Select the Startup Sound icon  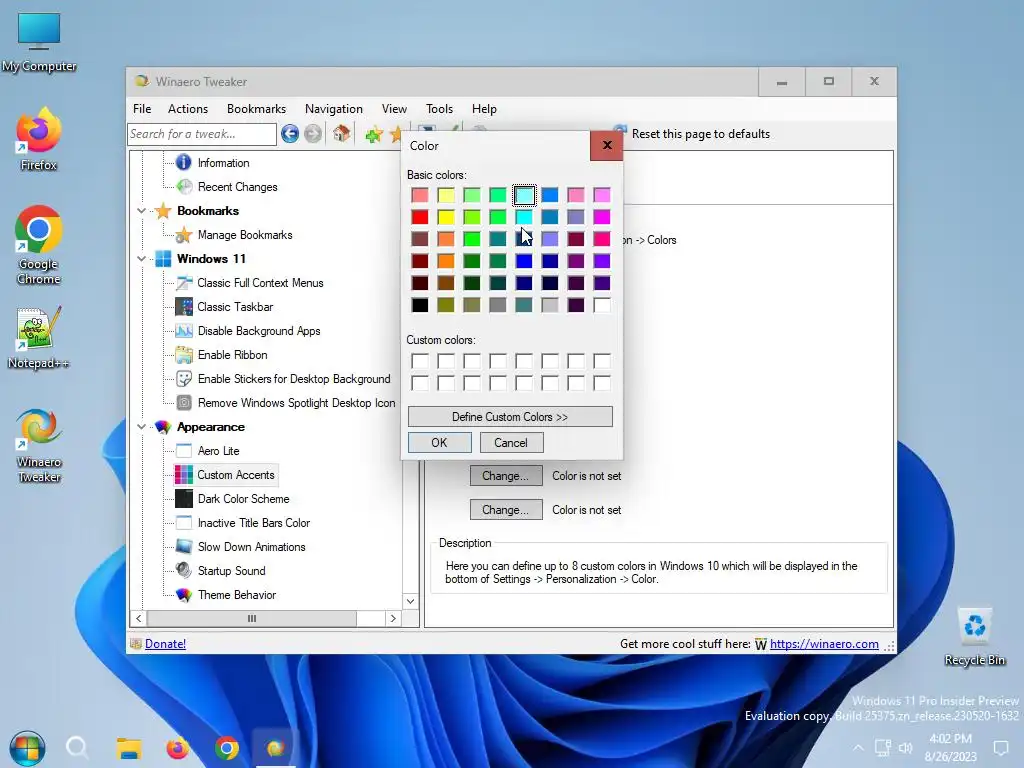pos(184,571)
